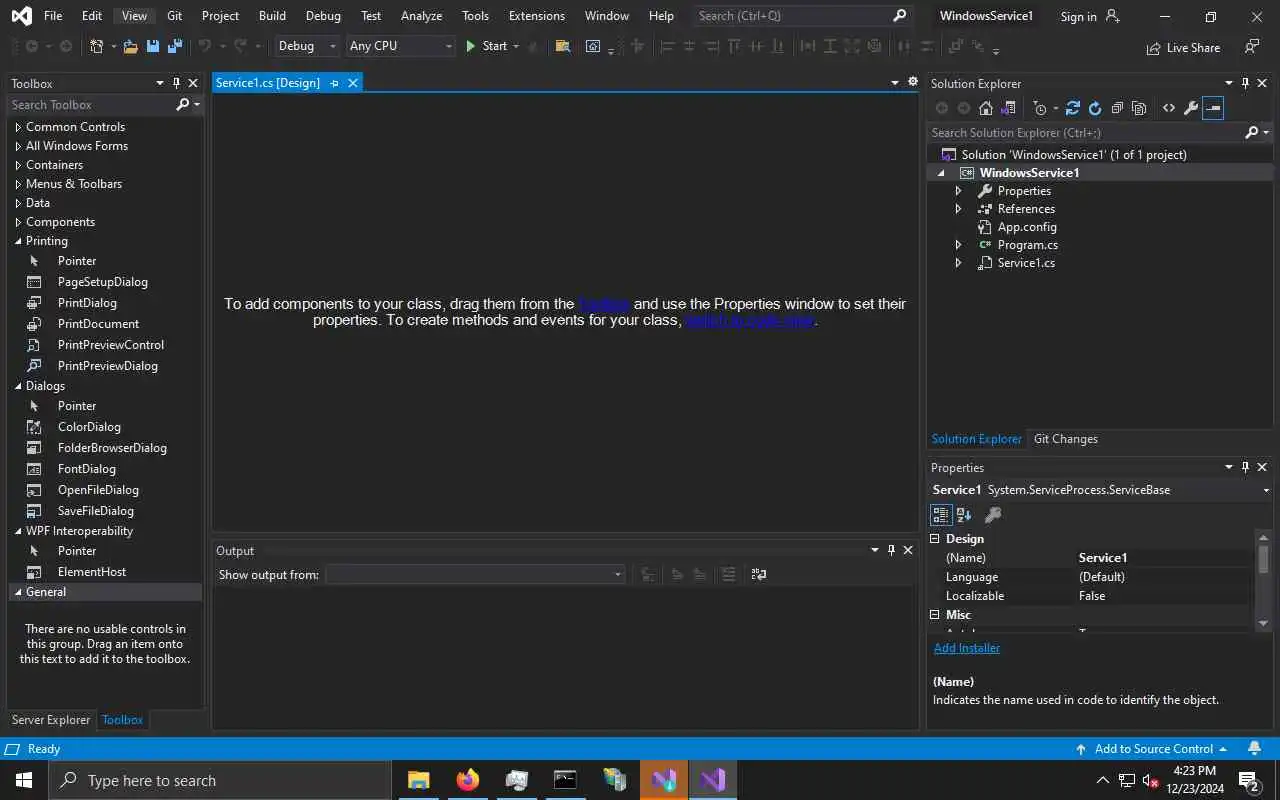
Task: Click Alphabetical sort icon in Properties
Action: (x=964, y=515)
